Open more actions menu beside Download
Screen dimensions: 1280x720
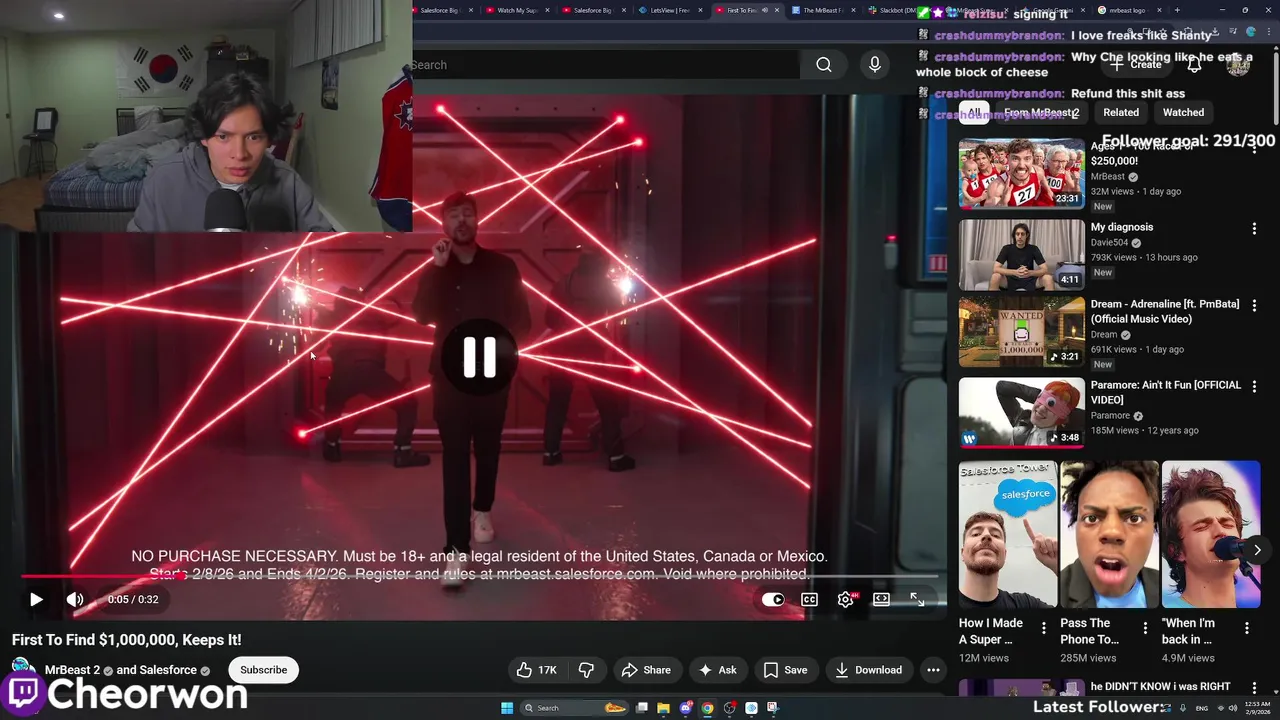pos(933,670)
